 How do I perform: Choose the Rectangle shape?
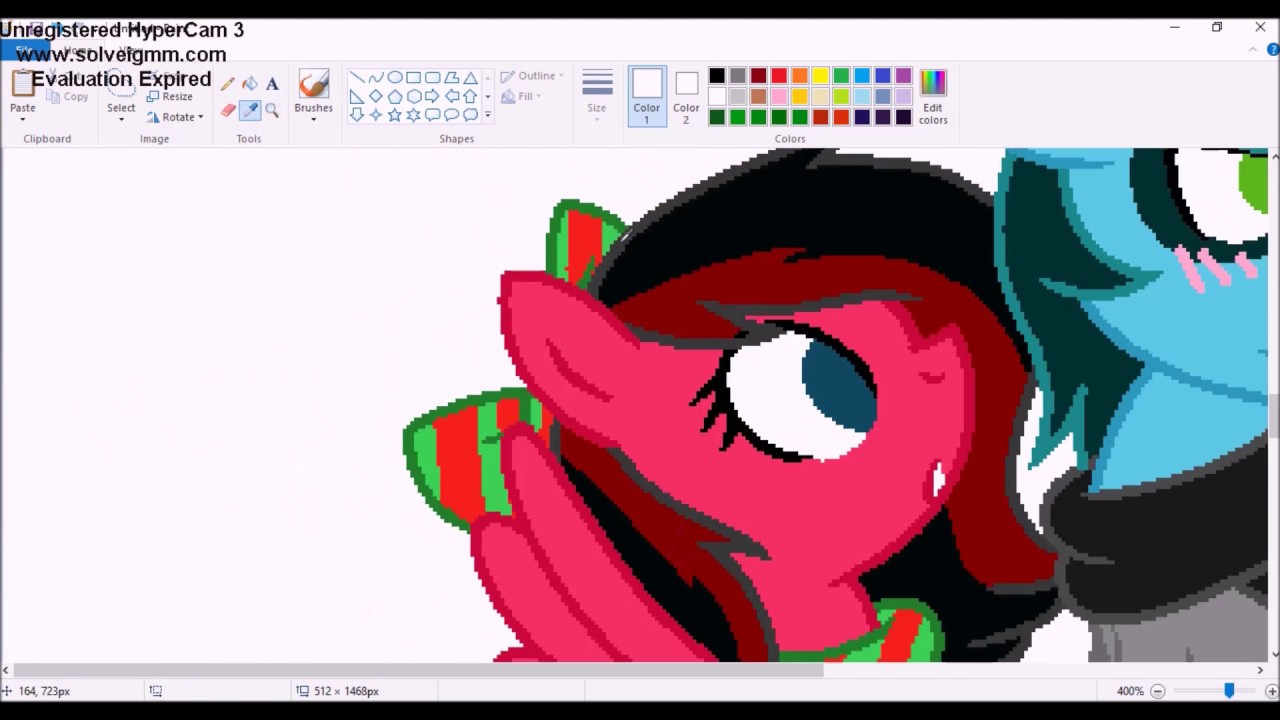click(x=414, y=78)
